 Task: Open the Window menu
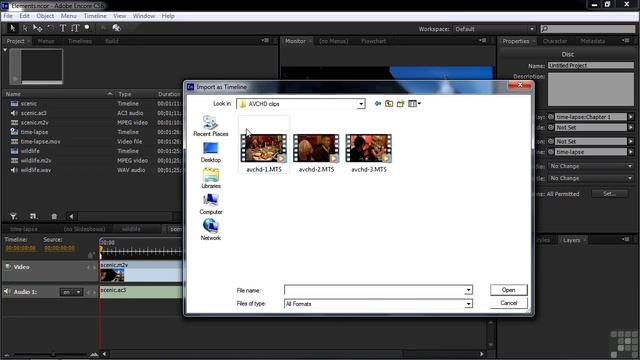[x=144, y=16]
